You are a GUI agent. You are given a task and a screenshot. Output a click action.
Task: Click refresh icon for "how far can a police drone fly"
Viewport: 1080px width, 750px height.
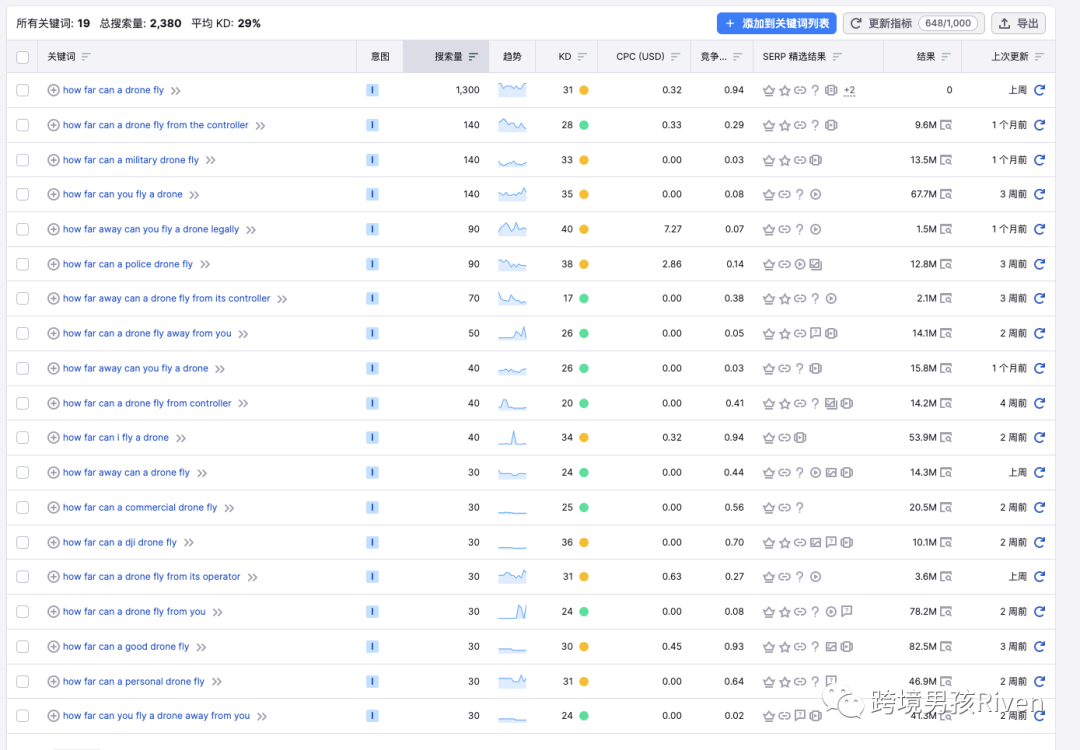click(1039, 264)
